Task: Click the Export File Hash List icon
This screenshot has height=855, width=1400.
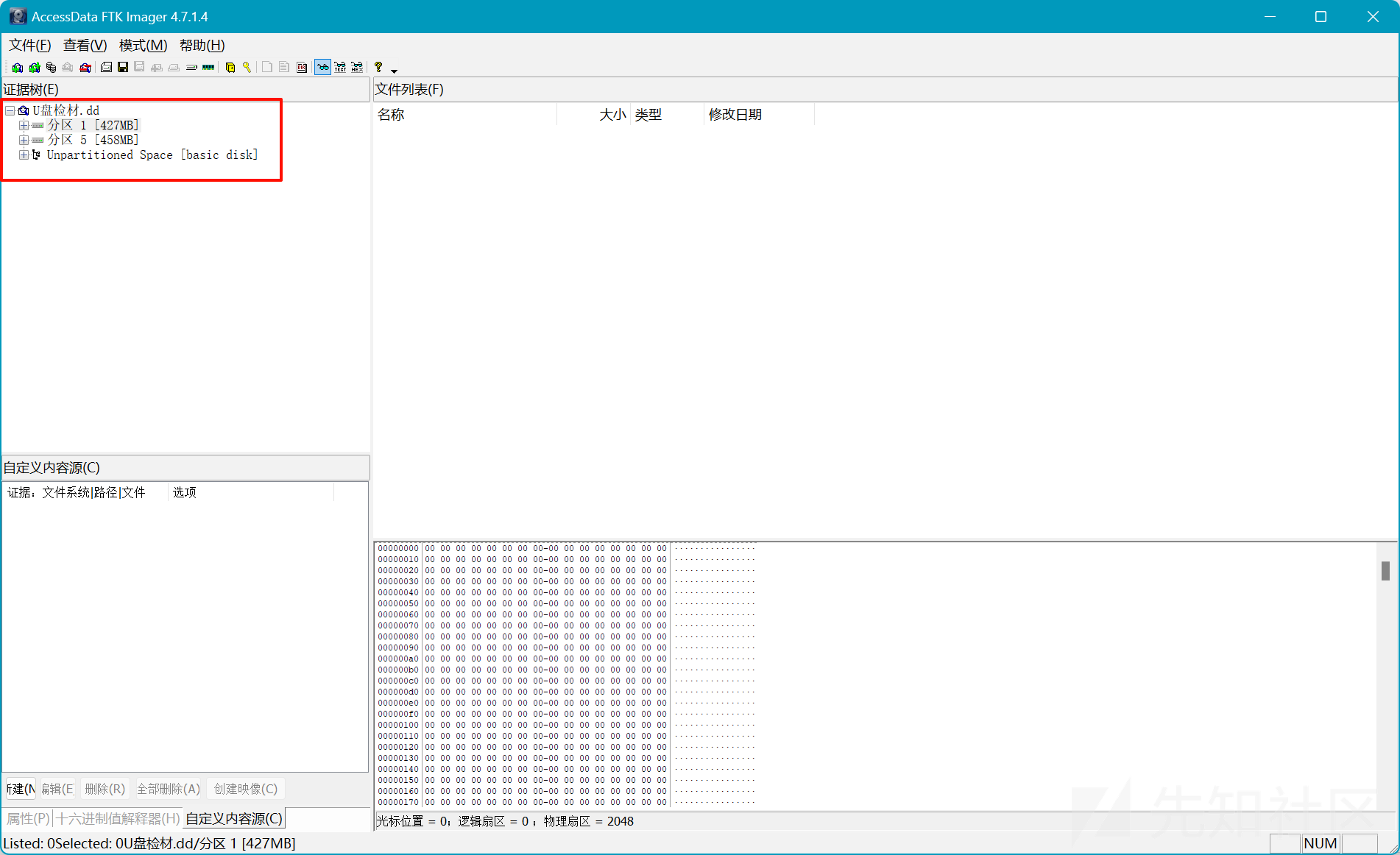Action: coord(284,68)
